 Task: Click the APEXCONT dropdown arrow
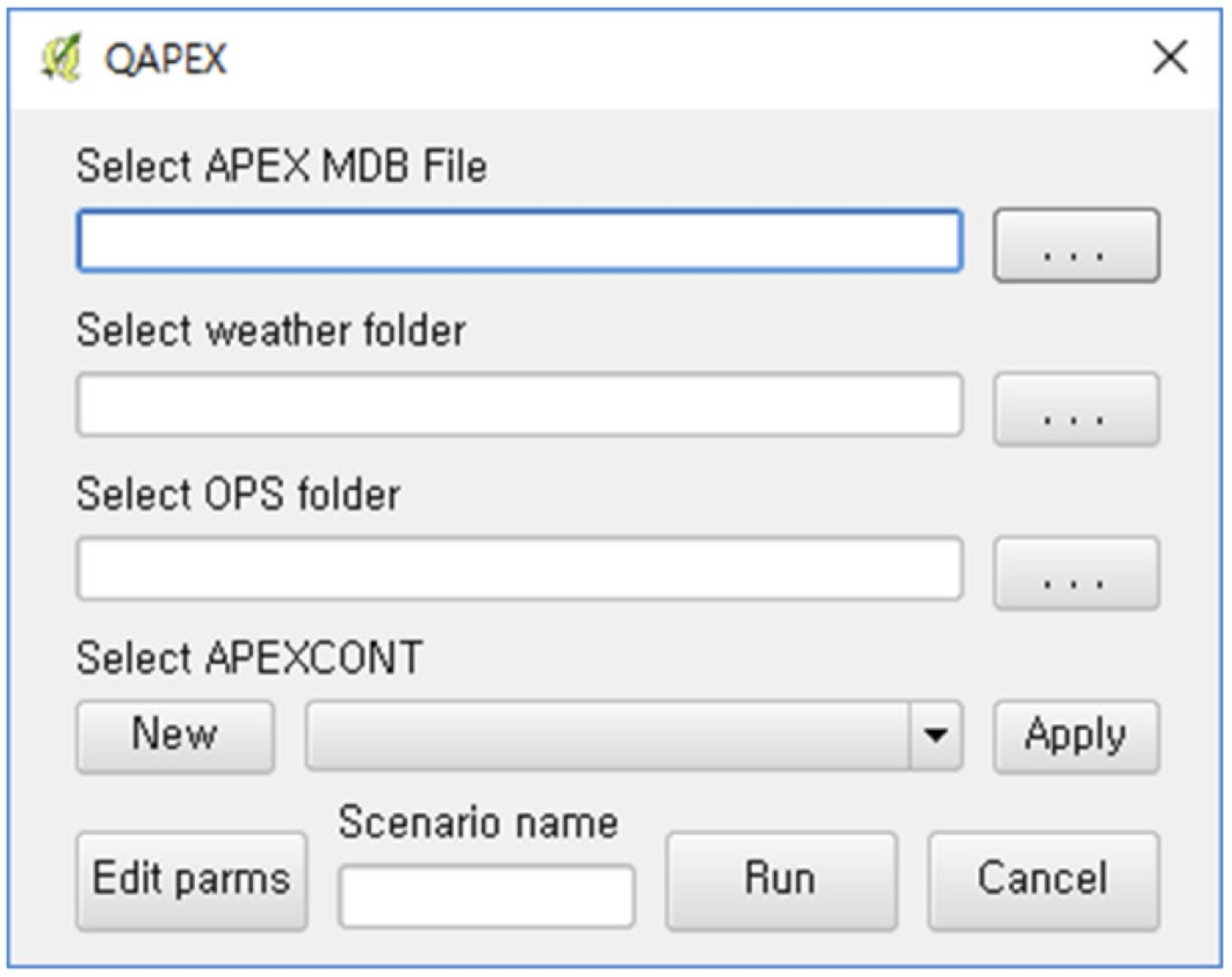click(x=935, y=736)
